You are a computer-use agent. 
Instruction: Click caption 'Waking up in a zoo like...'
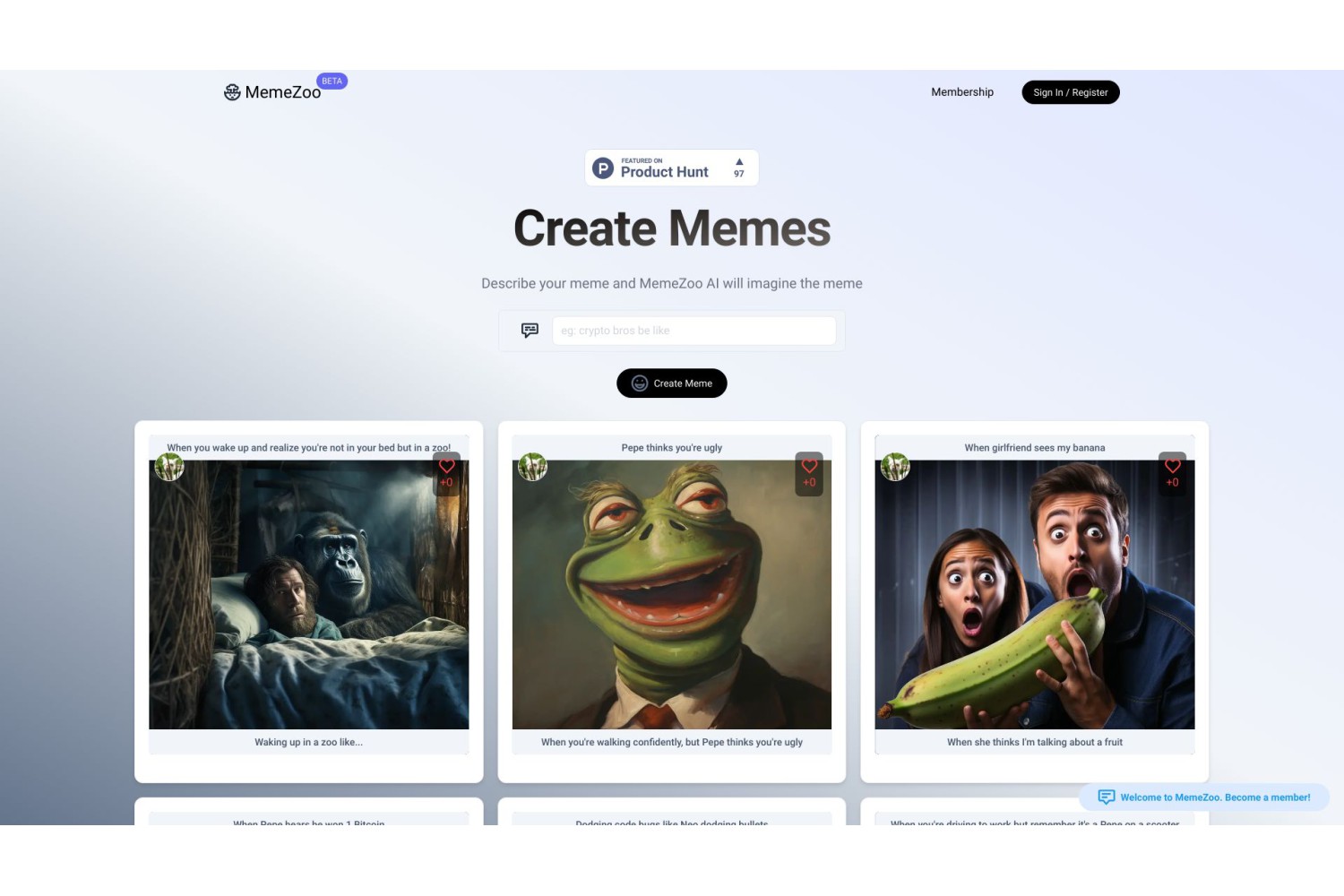point(308,742)
